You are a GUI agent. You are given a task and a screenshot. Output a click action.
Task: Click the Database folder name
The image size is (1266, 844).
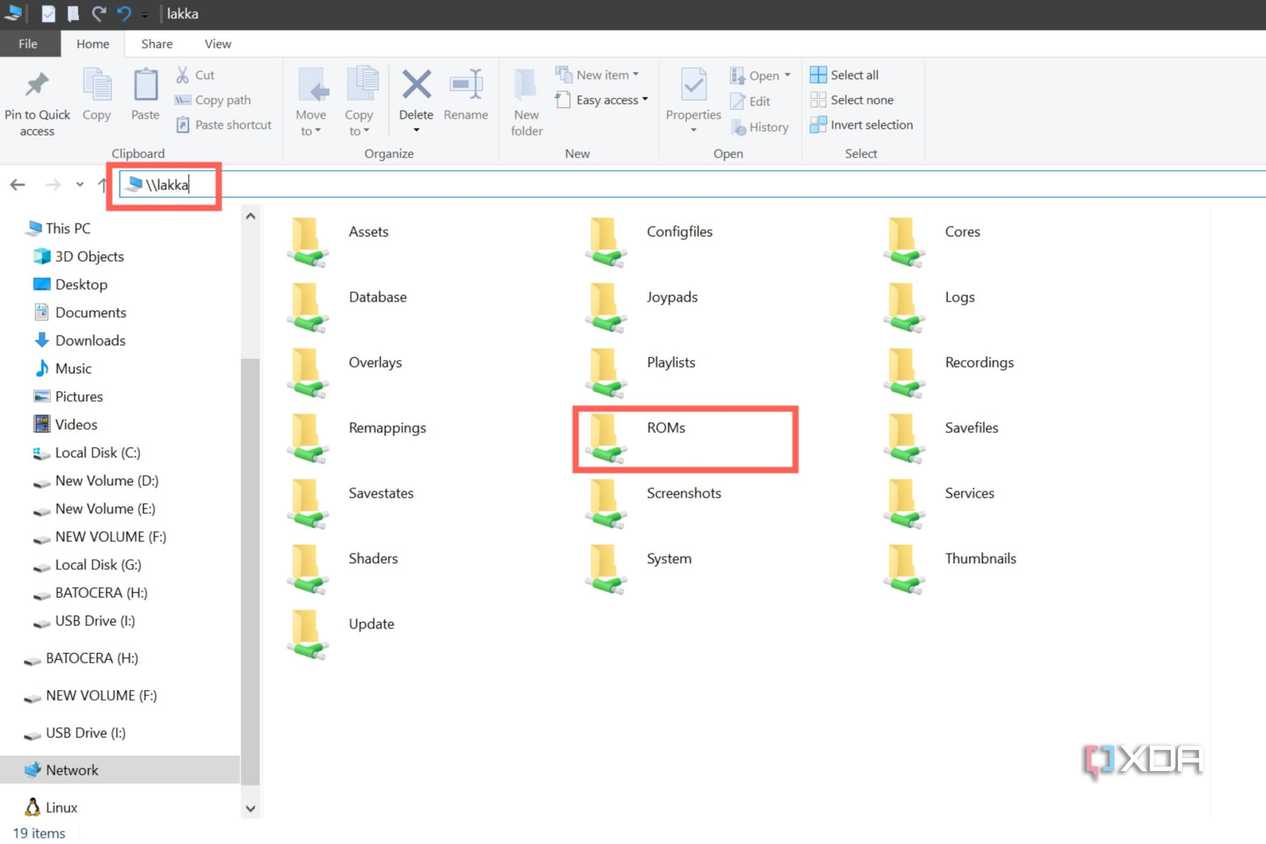(x=378, y=297)
